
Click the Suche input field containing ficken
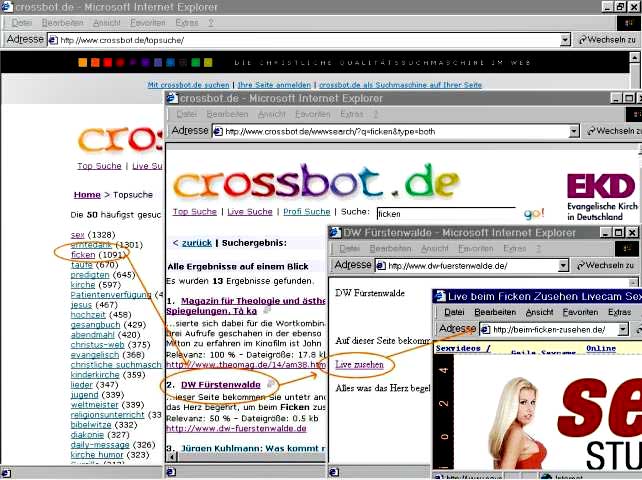tap(446, 214)
